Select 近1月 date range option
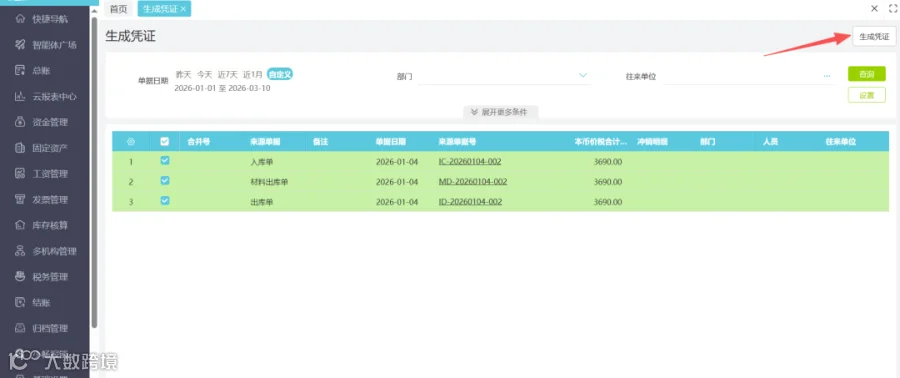This screenshot has width=900, height=378. tap(253, 75)
